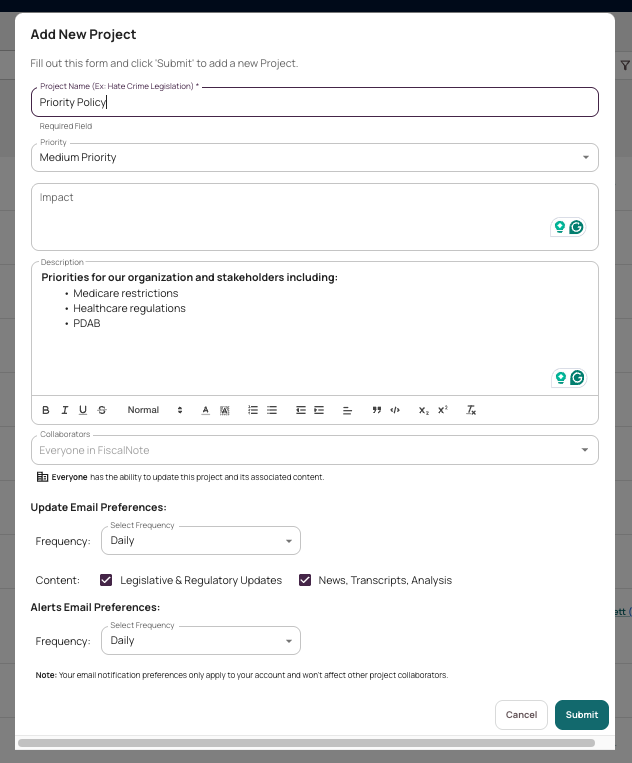The image size is (632, 763).
Task: Open the Update Email frequency dropdown
Action: pos(201,541)
